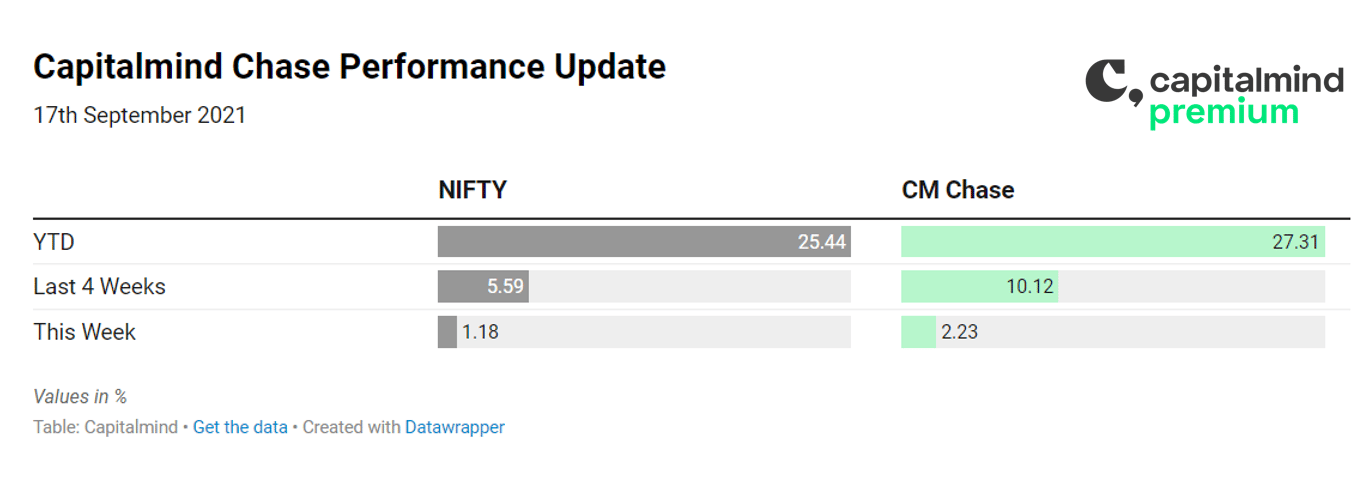Click the 'Values in %' note

click(x=80, y=397)
